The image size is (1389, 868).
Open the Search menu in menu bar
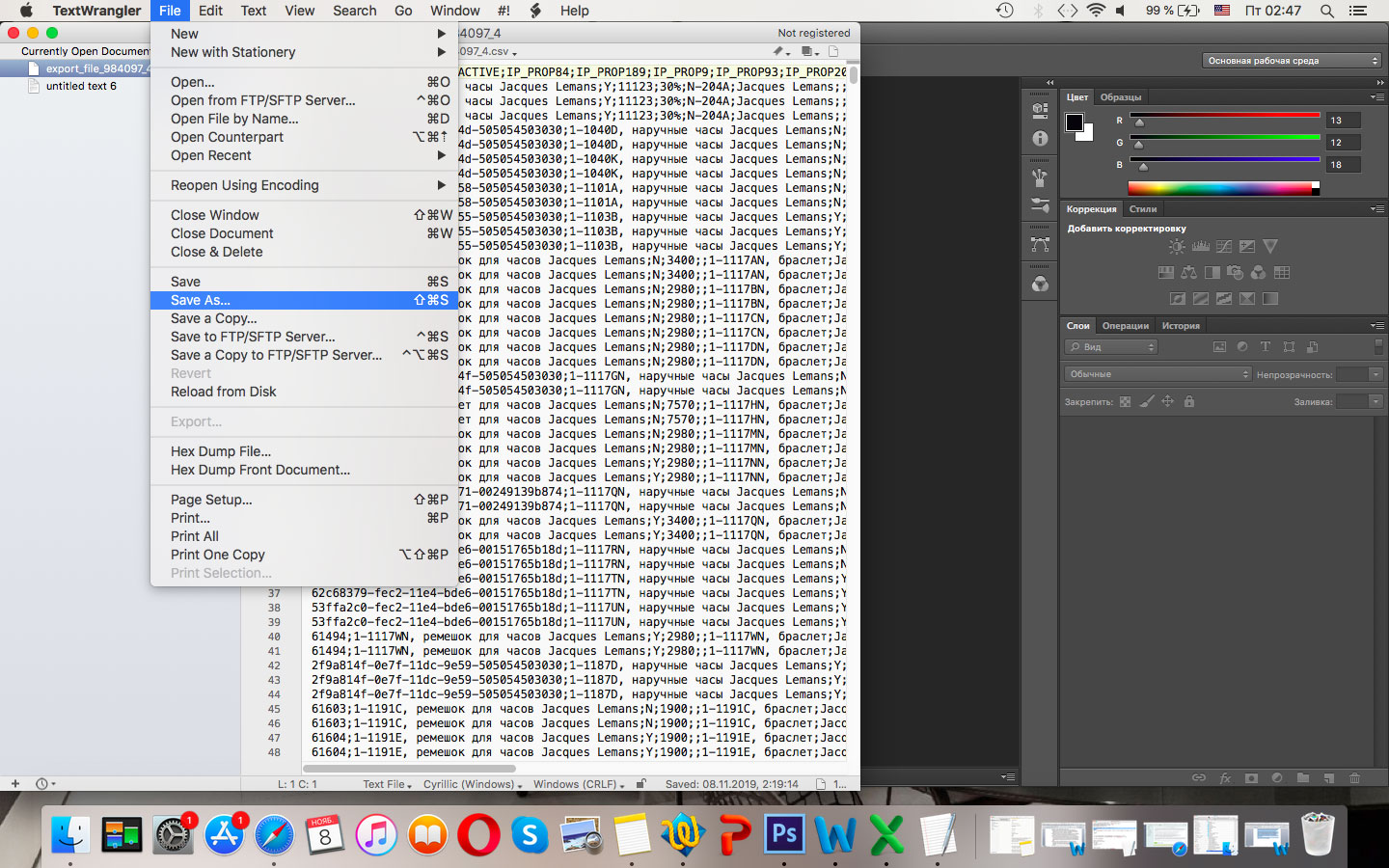click(x=355, y=11)
